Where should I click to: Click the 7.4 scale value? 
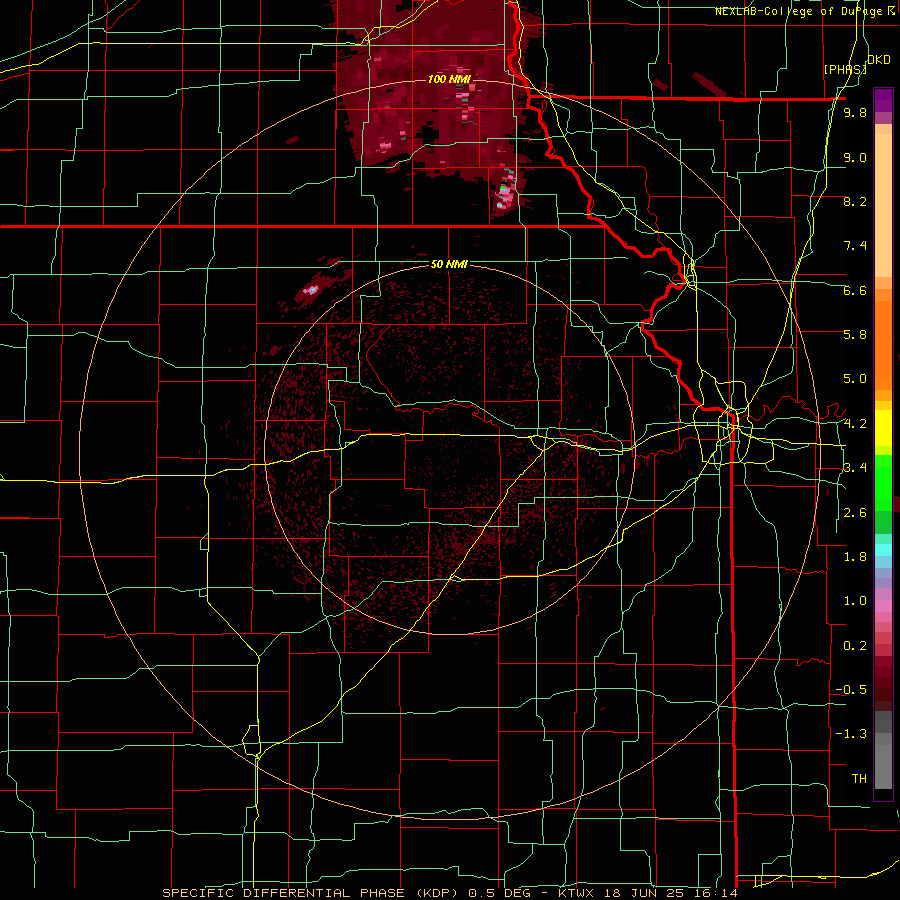pos(855,246)
